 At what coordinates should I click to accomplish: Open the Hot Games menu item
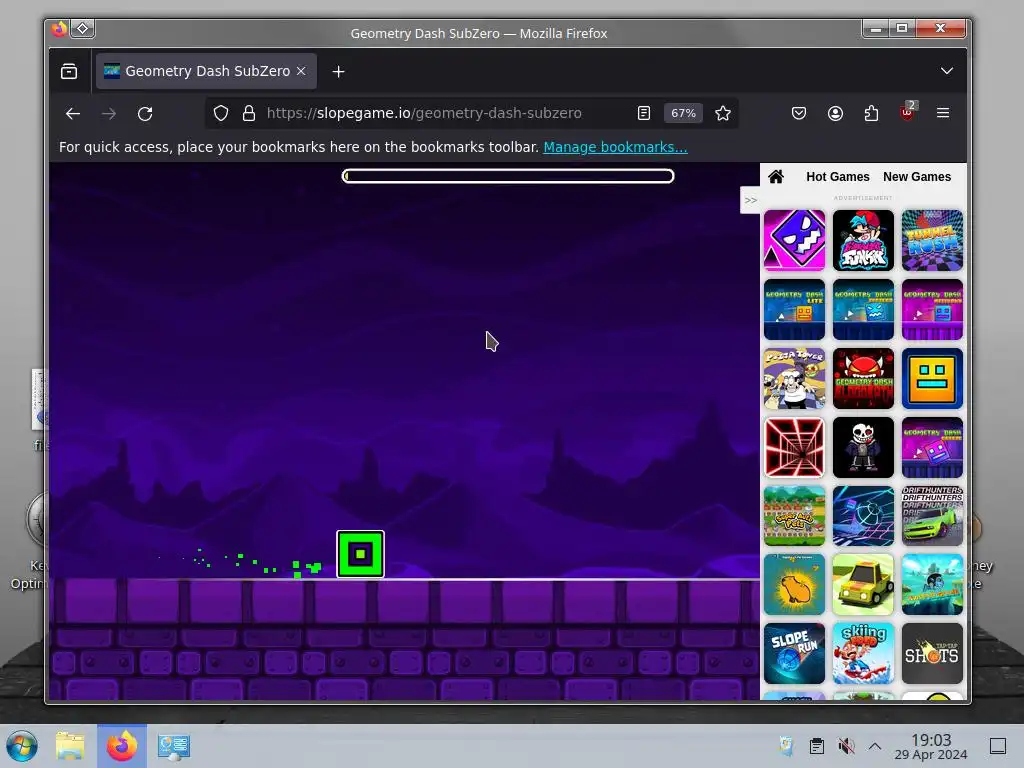pyautogui.click(x=838, y=176)
